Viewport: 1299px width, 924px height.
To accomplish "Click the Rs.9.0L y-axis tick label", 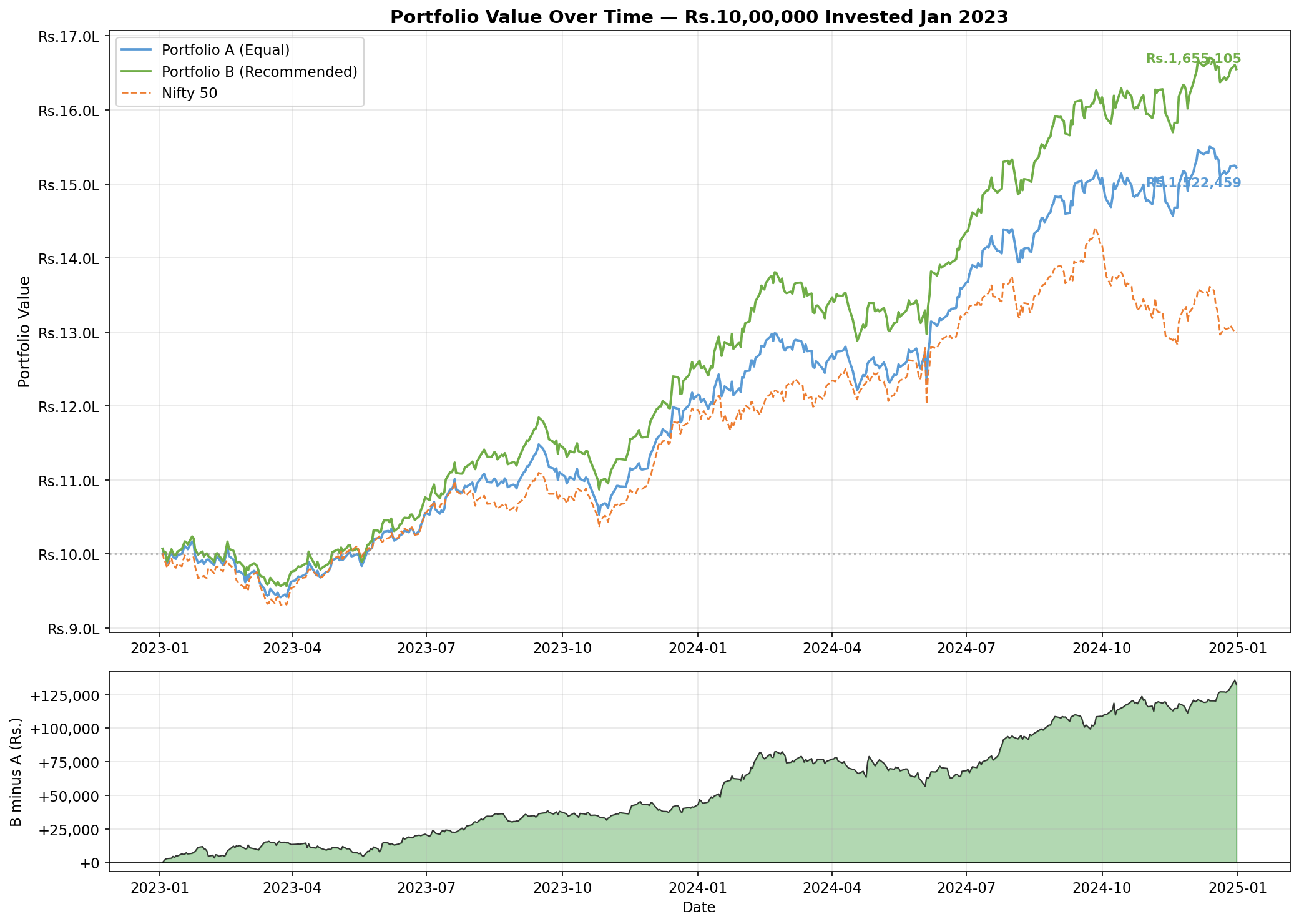I will (x=72, y=629).
